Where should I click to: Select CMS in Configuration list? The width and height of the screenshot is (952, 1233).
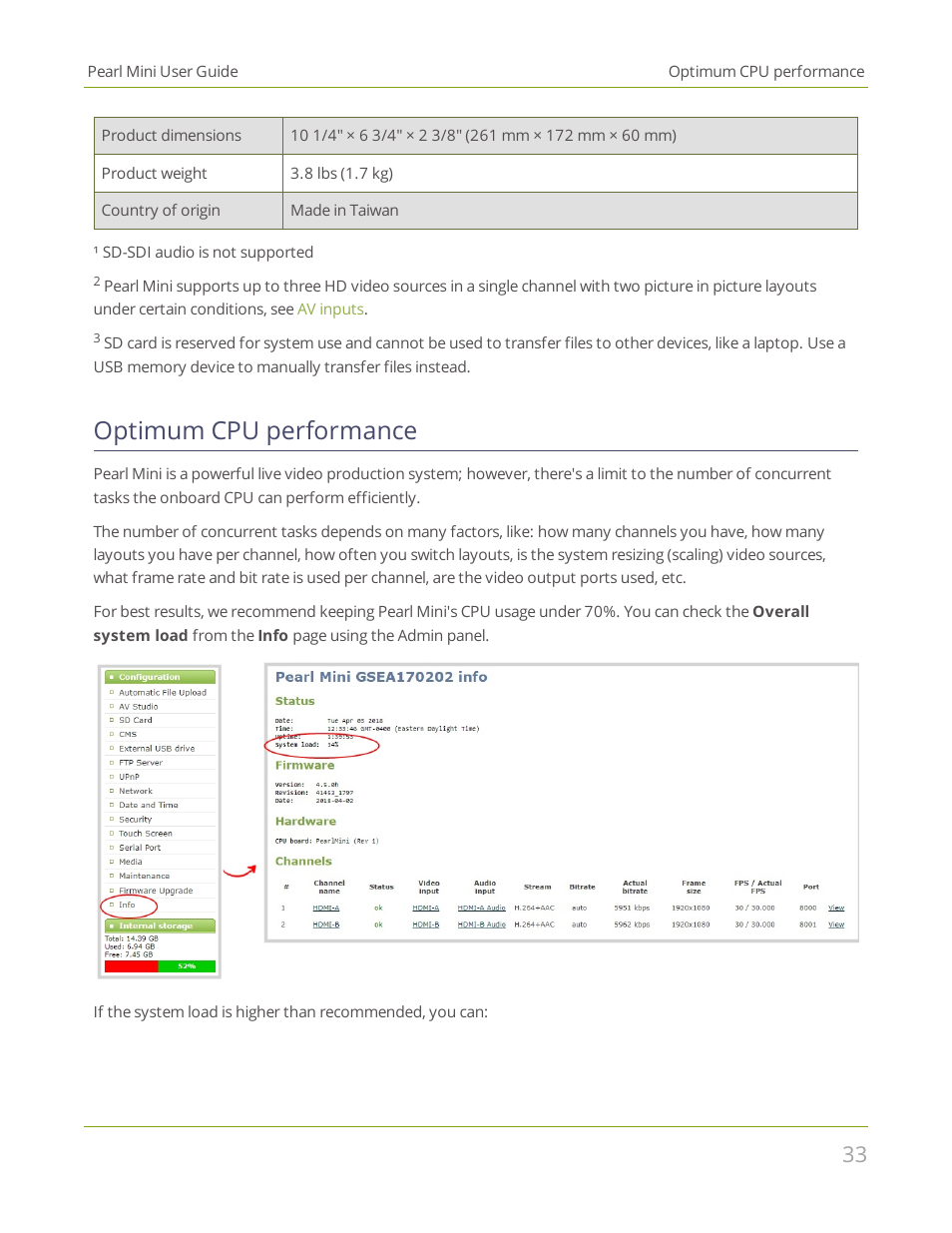click(x=128, y=734)
